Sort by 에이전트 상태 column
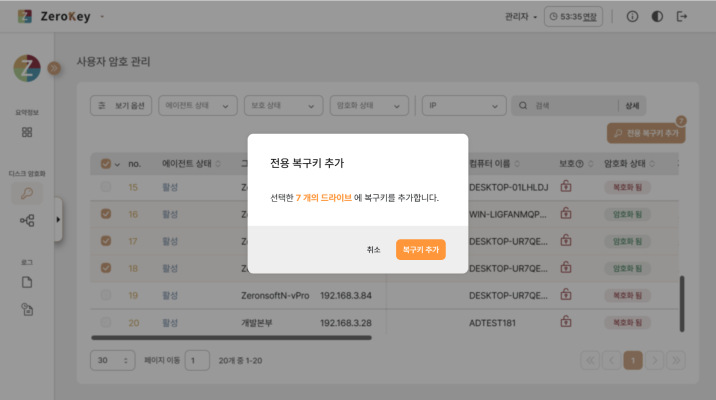 (x=218, y=163)
